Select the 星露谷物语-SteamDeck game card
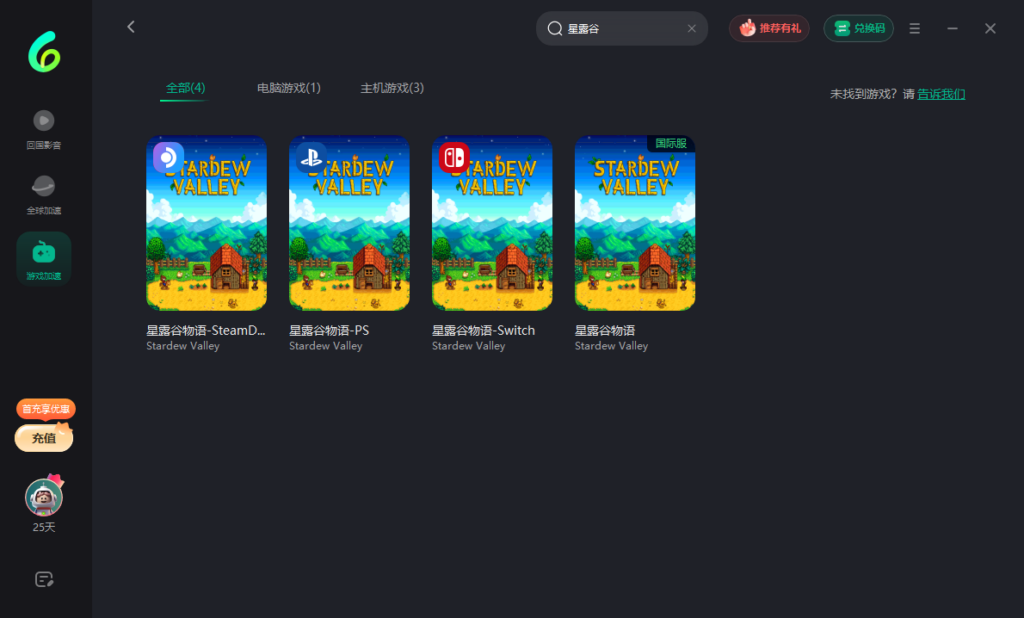 click(206, 224)
